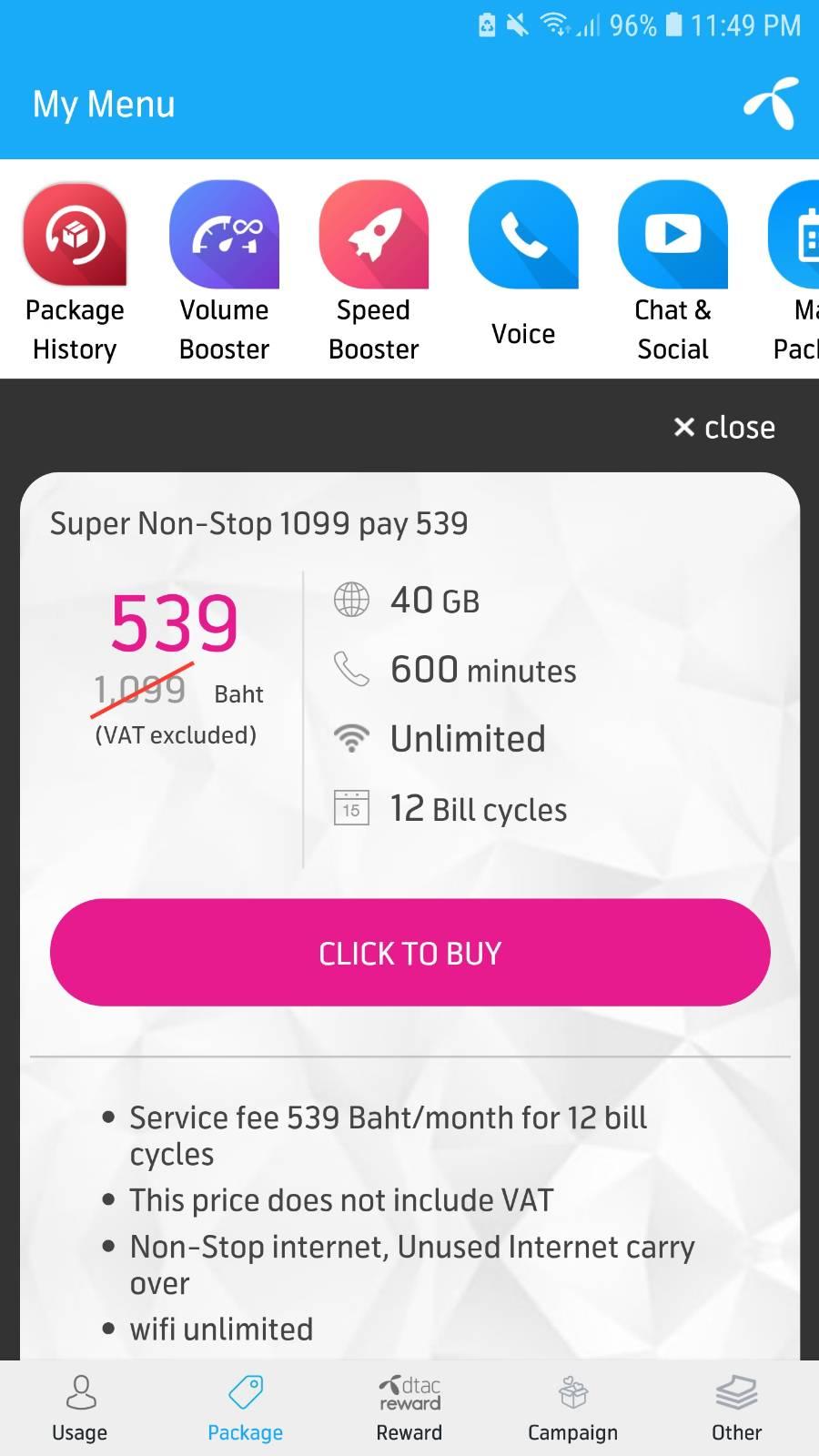Open the Other tab
Screen dimensions: 819x1456
point(736,1408)
